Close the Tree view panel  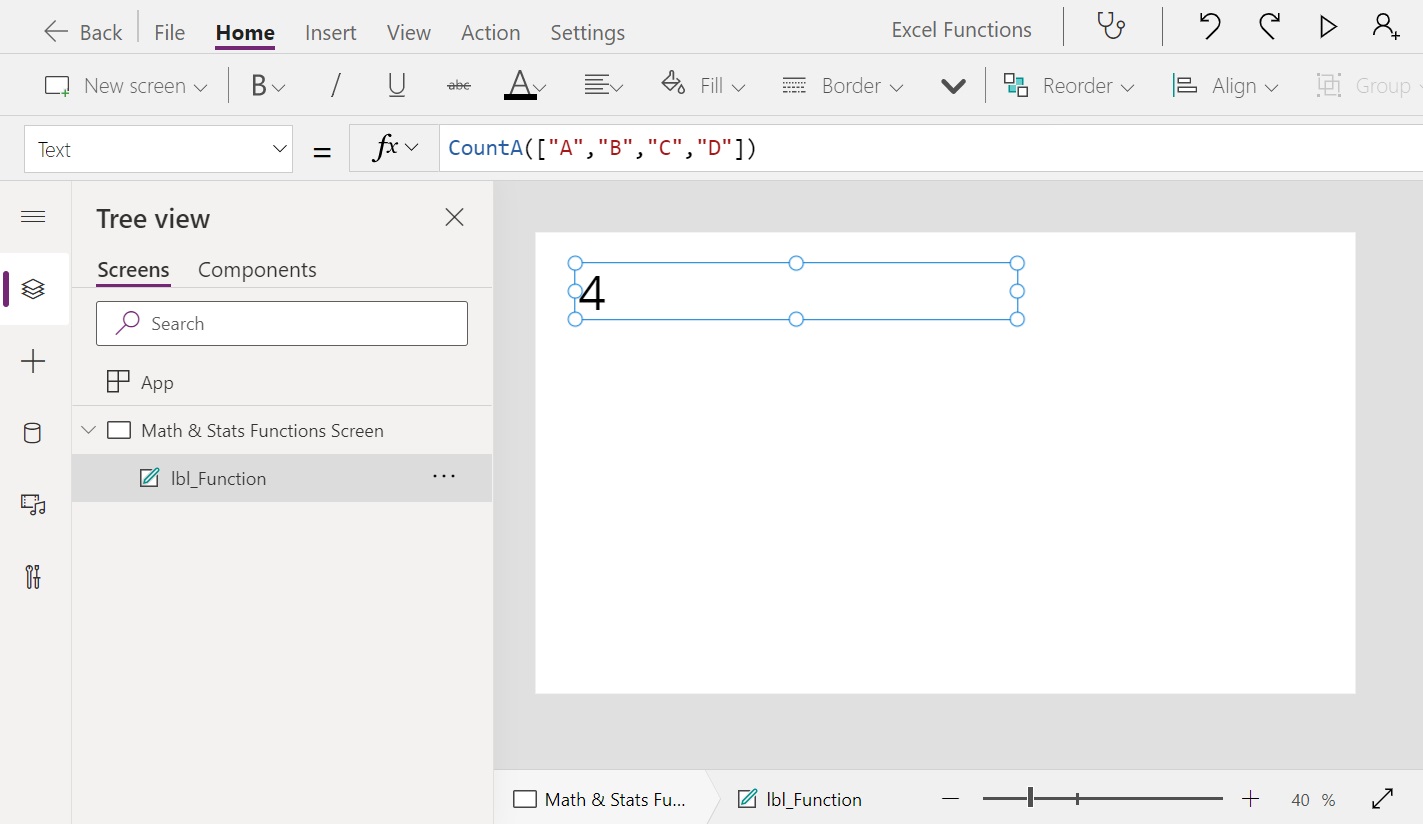pos(454,218)
